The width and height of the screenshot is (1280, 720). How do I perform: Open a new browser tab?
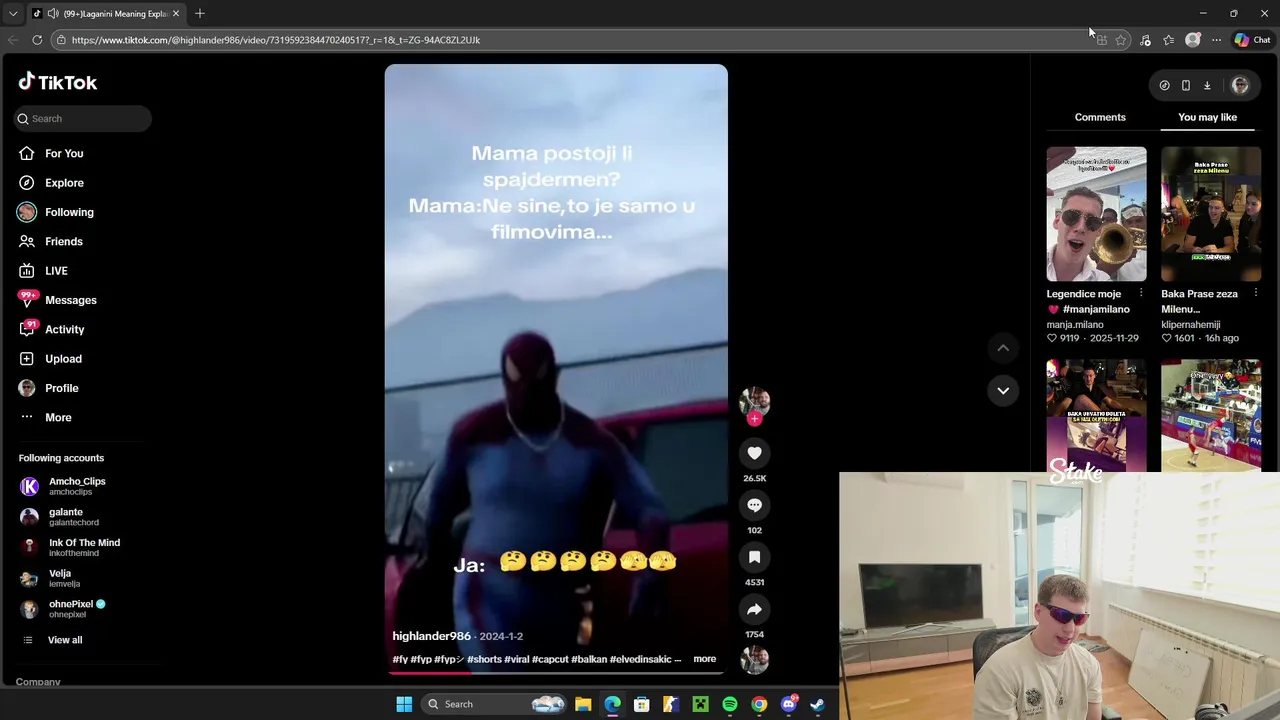click(x=199, y=14)
